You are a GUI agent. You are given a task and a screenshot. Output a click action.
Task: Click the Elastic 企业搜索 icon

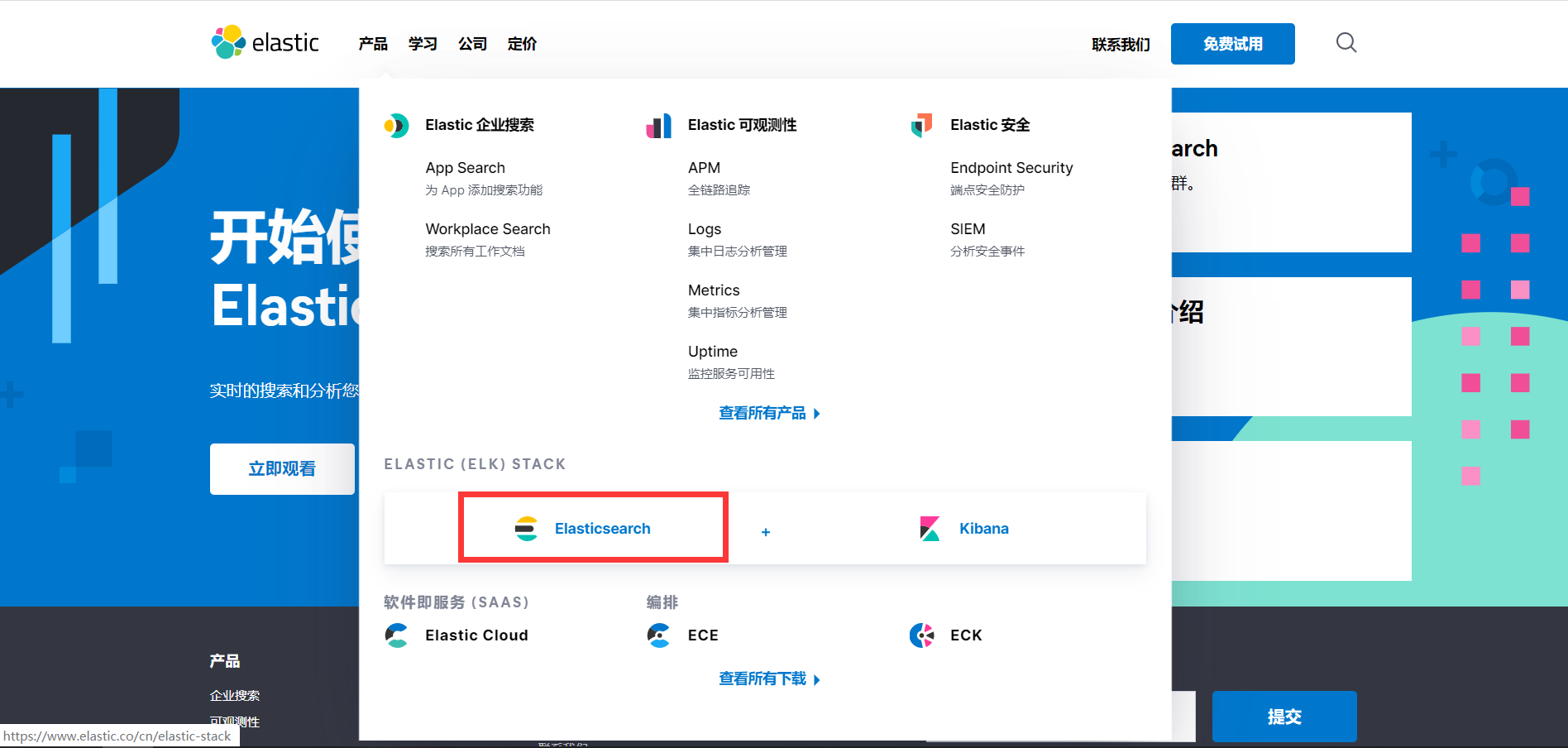pos(397,126)
